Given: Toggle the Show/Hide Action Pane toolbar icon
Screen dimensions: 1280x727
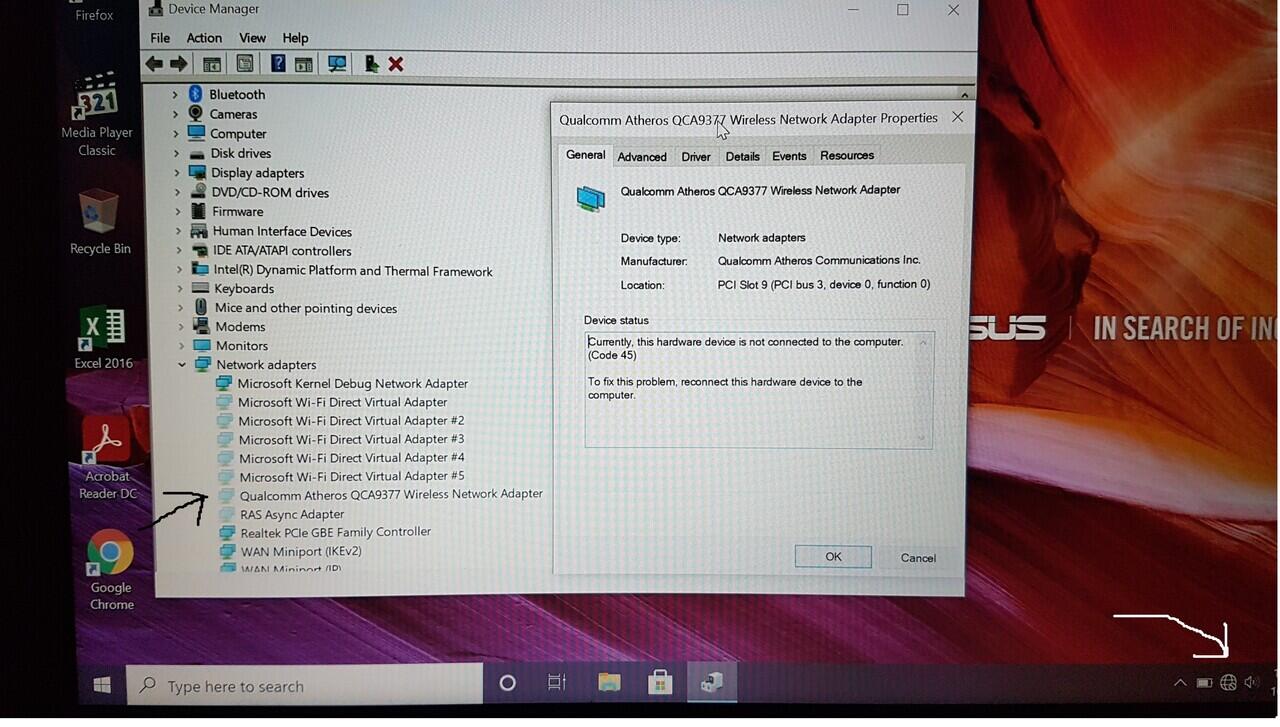Looking at the screenshot, I should 303,64.
